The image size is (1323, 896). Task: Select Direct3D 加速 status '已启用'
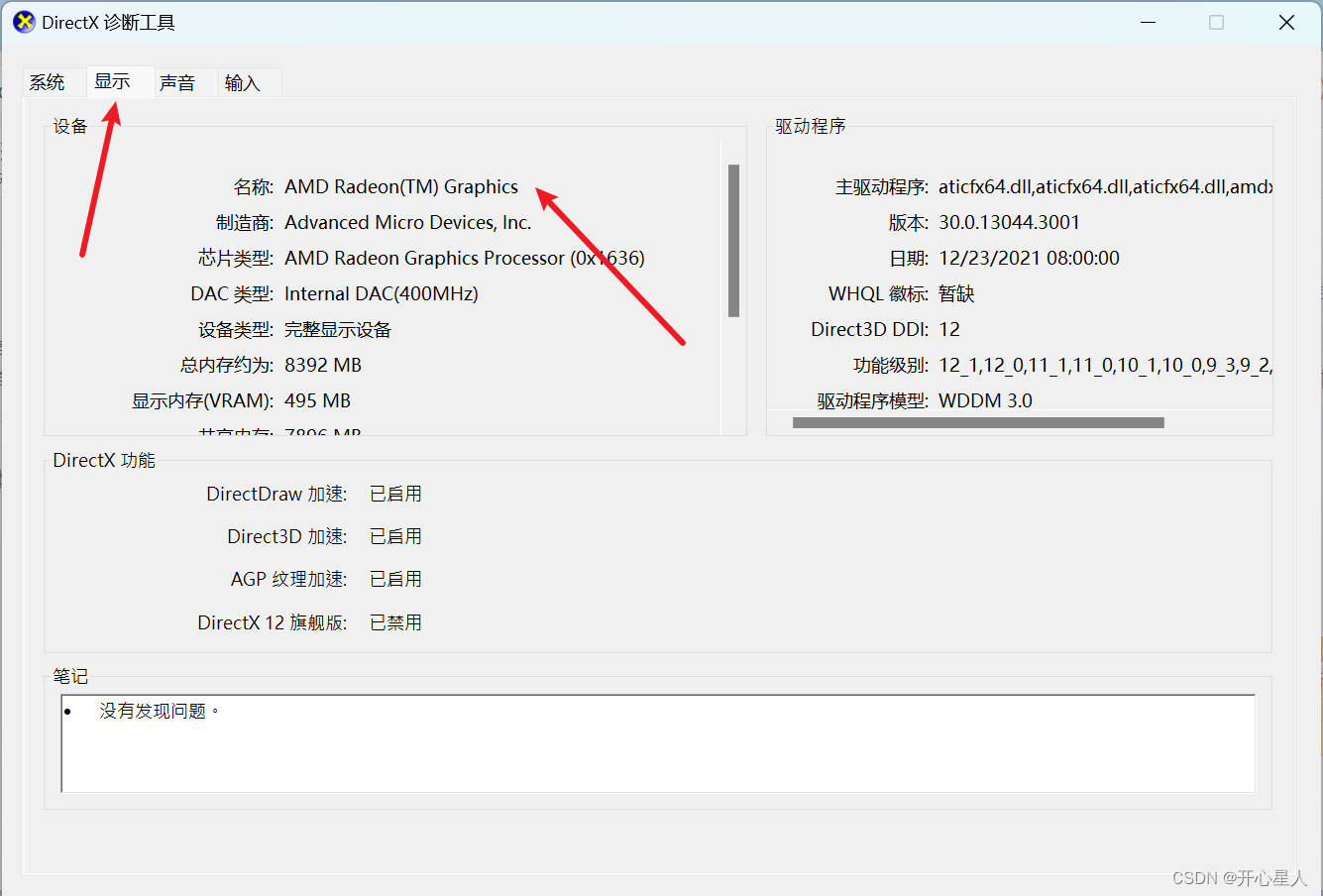point(396,537)
